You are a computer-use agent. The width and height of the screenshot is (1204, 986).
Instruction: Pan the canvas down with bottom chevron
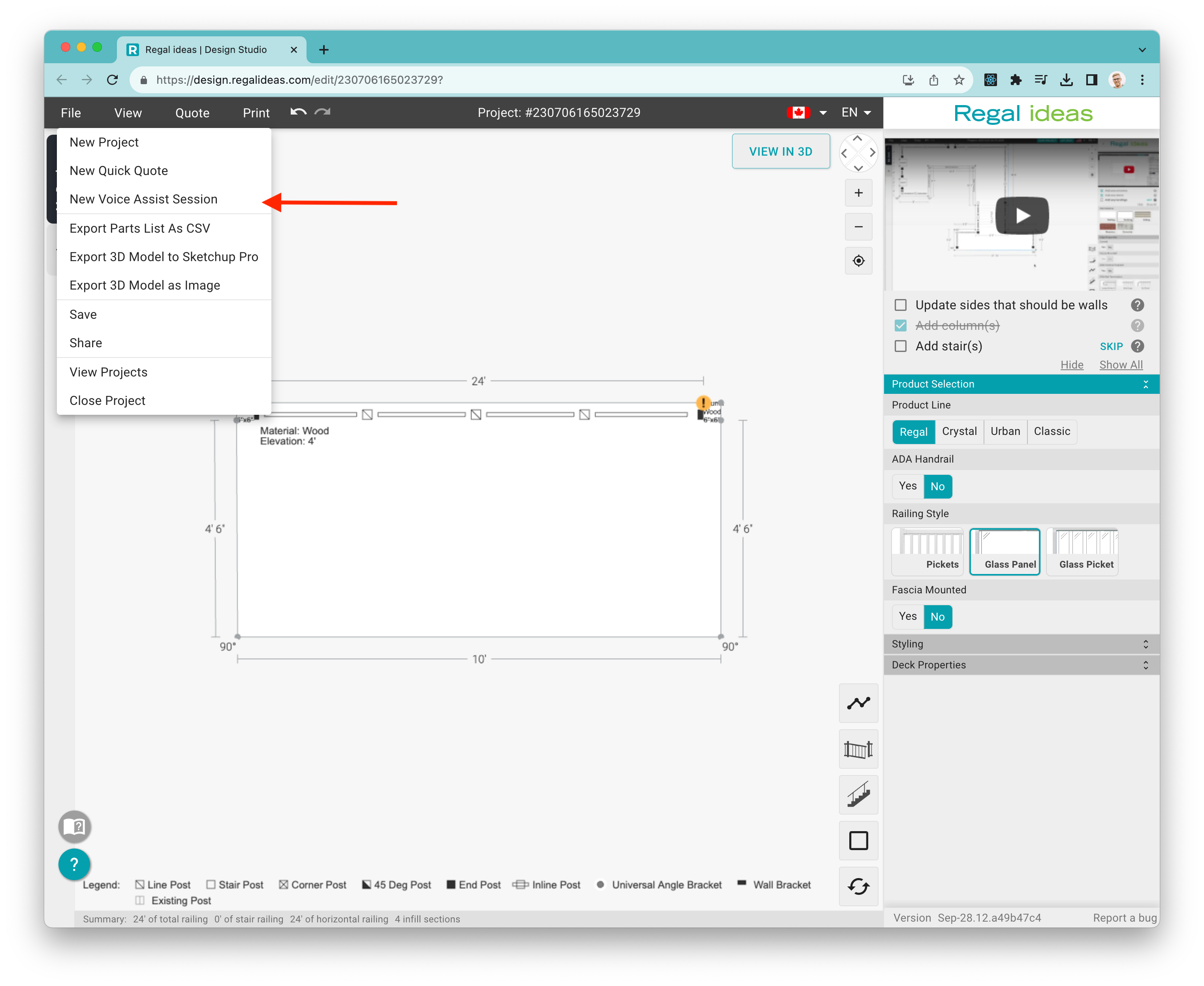pyautogui.click(x=858, y=168)
